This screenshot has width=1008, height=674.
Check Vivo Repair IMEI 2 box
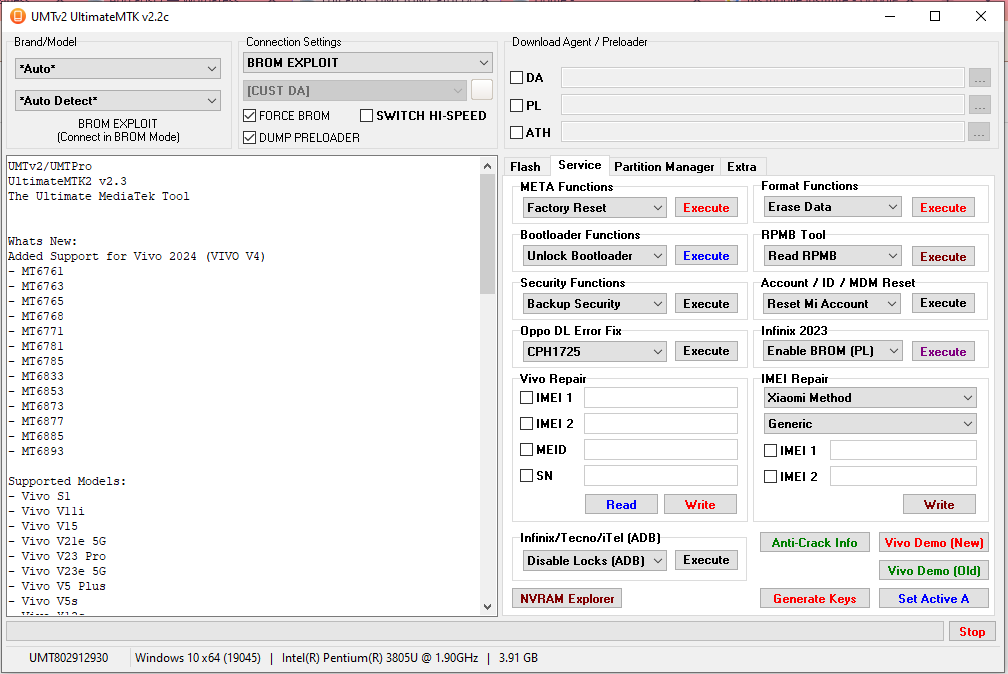pos(526,423)
